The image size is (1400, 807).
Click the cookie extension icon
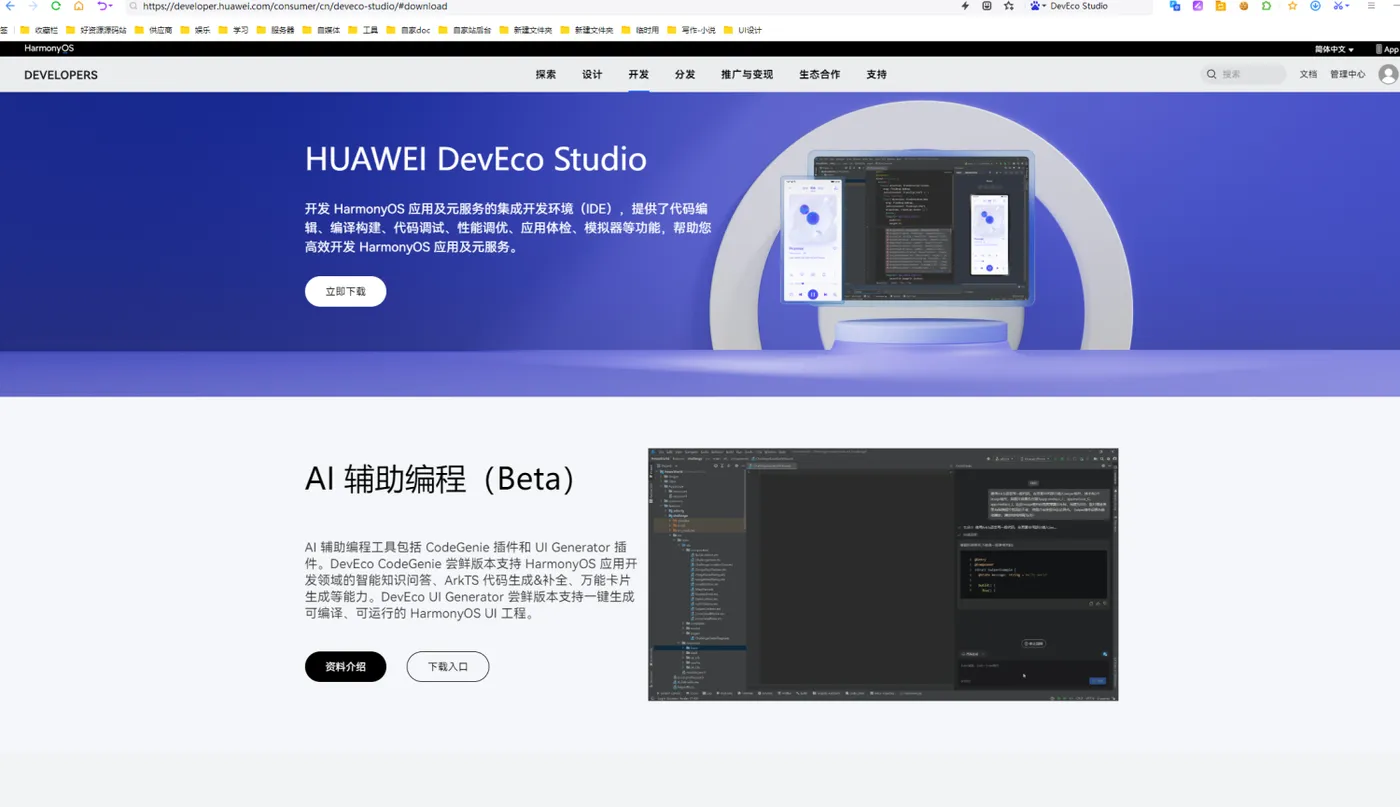1244,6
